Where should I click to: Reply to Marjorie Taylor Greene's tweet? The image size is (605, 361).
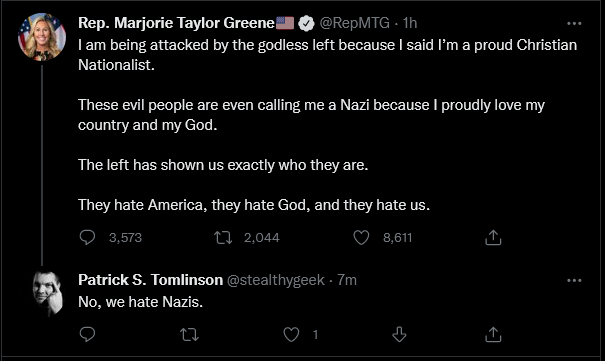[87, 237]
